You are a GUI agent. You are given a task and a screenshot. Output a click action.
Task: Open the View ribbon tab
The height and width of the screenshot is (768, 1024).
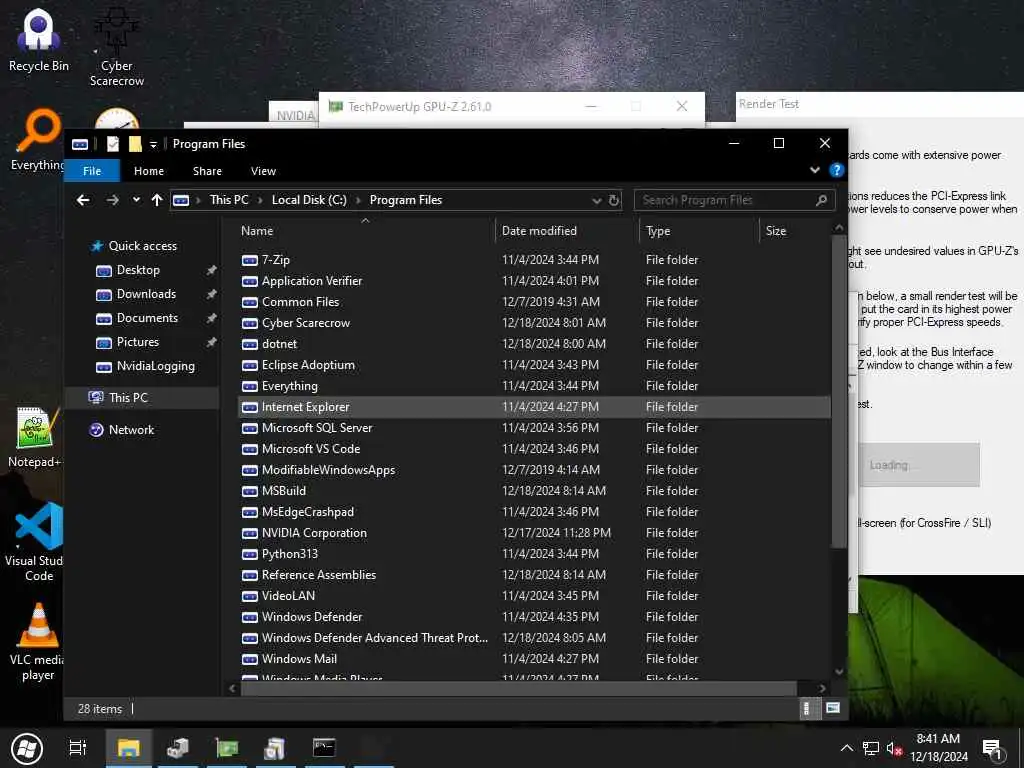point(263,170)
